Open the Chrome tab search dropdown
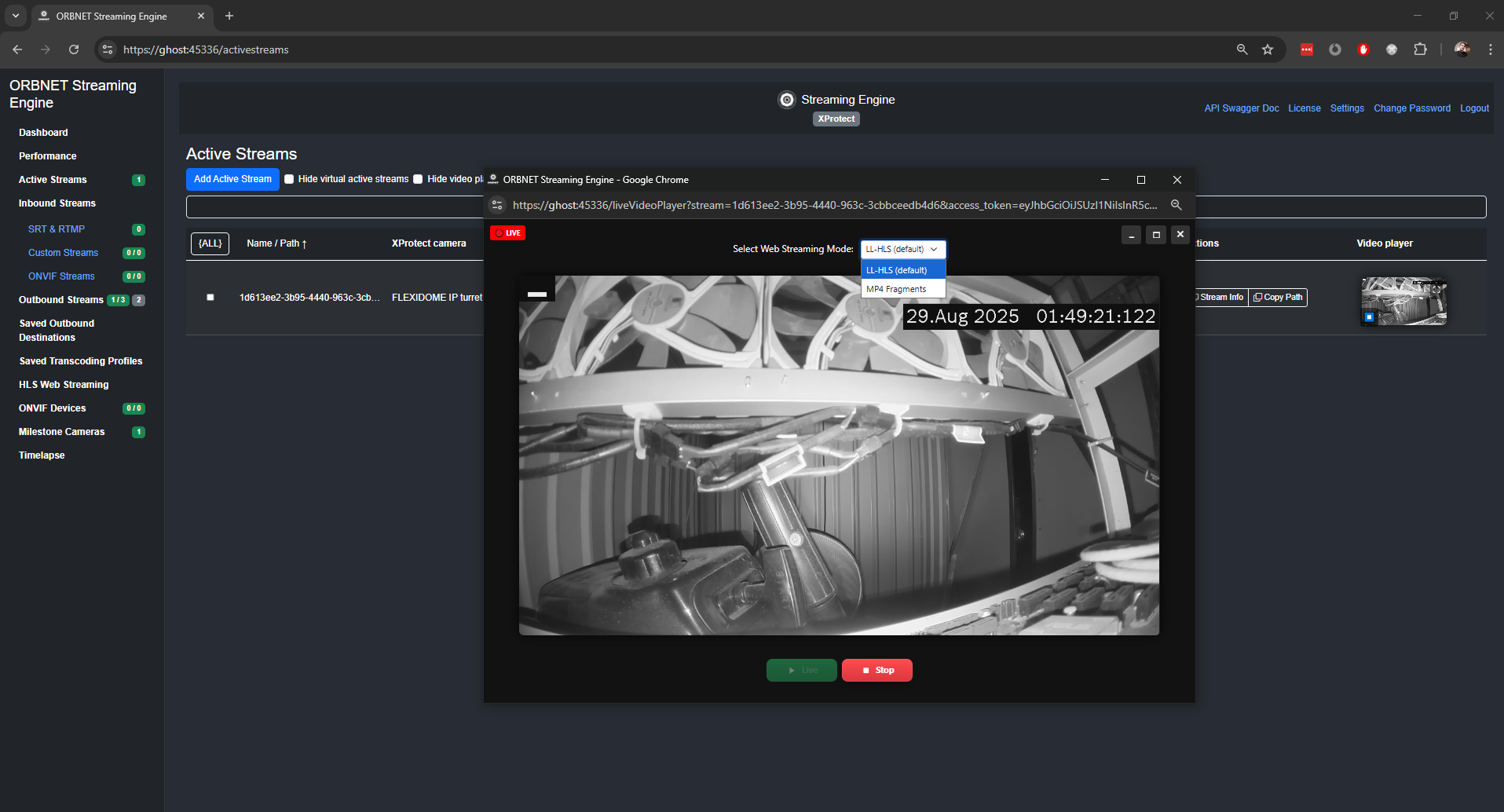The height and width of the screenshot is (812, 1504). 15,16
